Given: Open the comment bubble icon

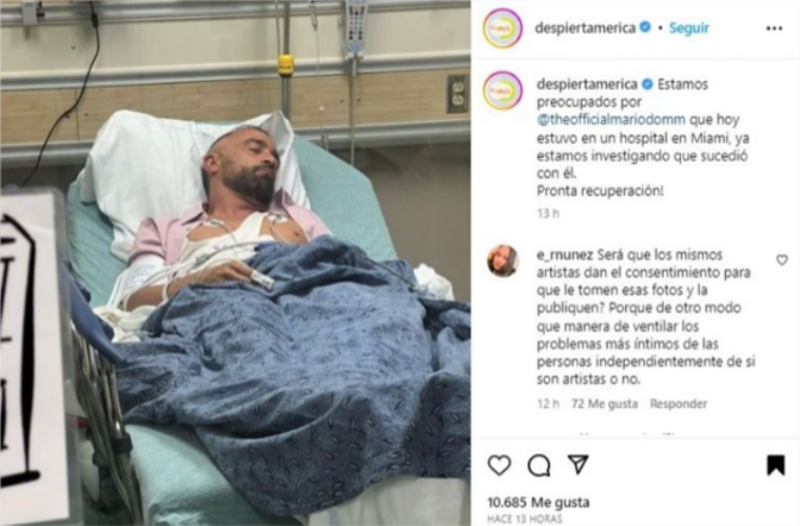Looking at the screenshot, I should point(538,465).
